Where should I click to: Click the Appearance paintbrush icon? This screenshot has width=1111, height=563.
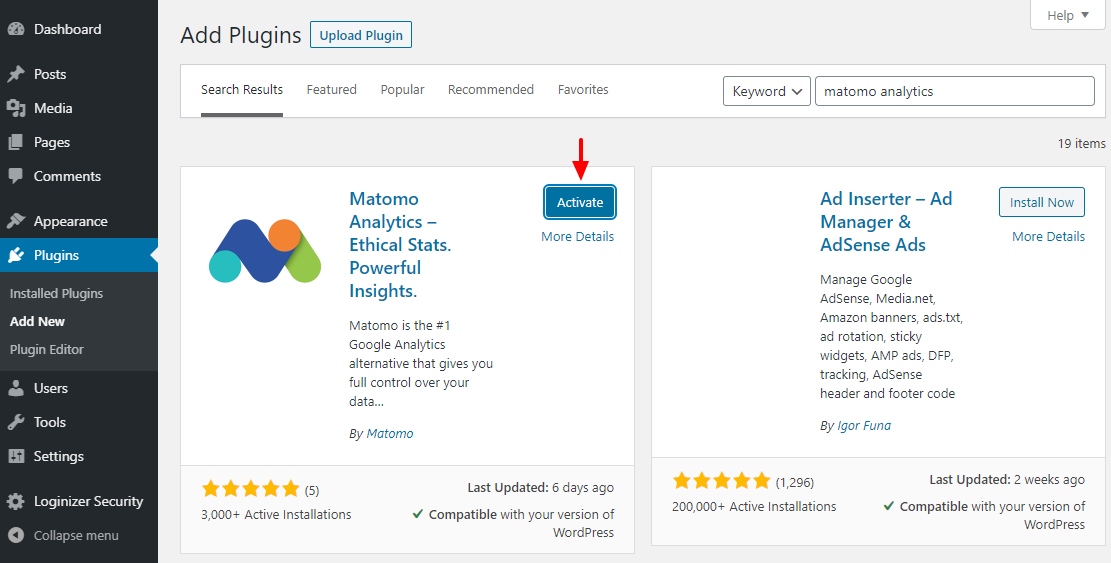pyautogui.click(x=16, y=221)
